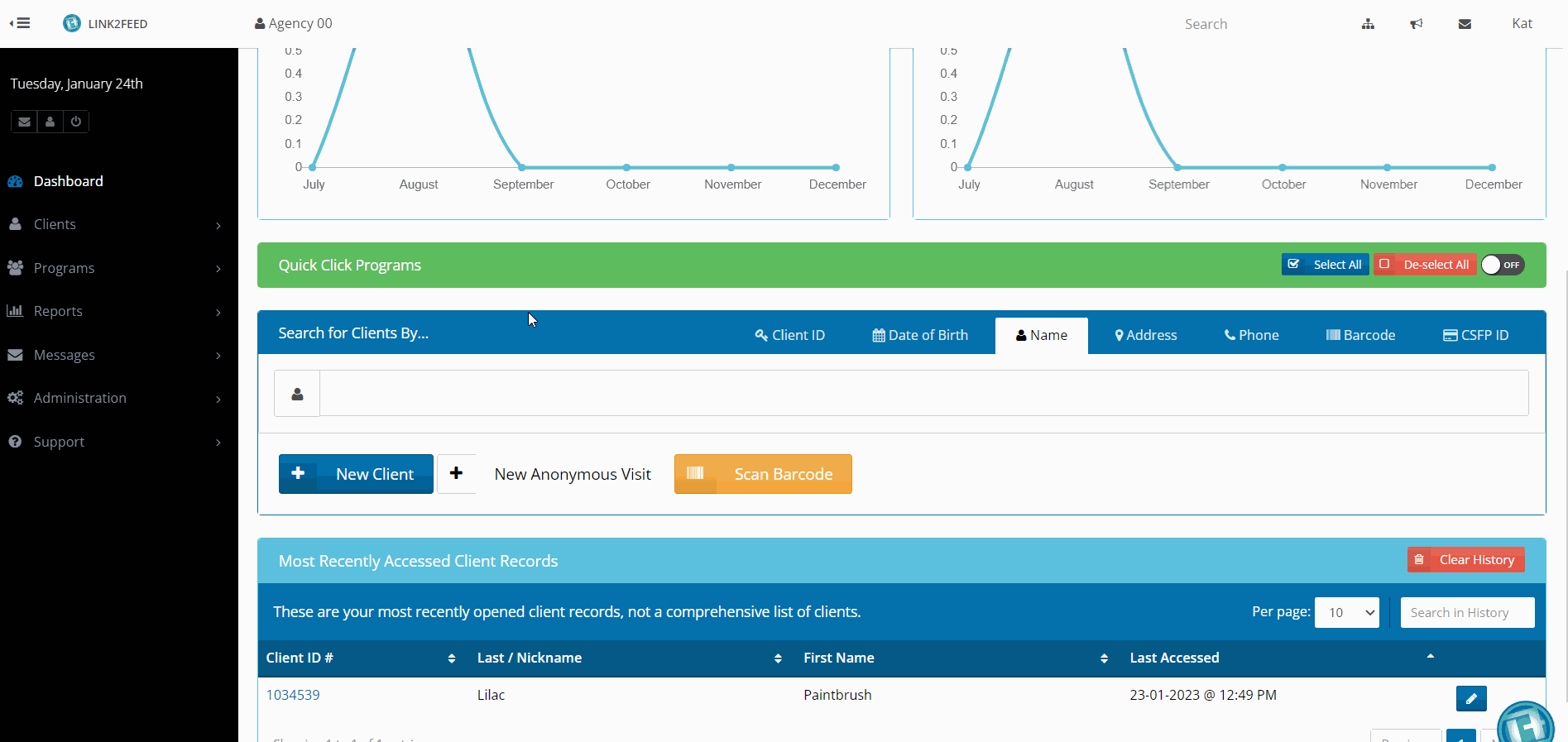This screenshot has width=1568, height=742.
Task: Click the Scan Barcode button
Action: coord(763,474)
